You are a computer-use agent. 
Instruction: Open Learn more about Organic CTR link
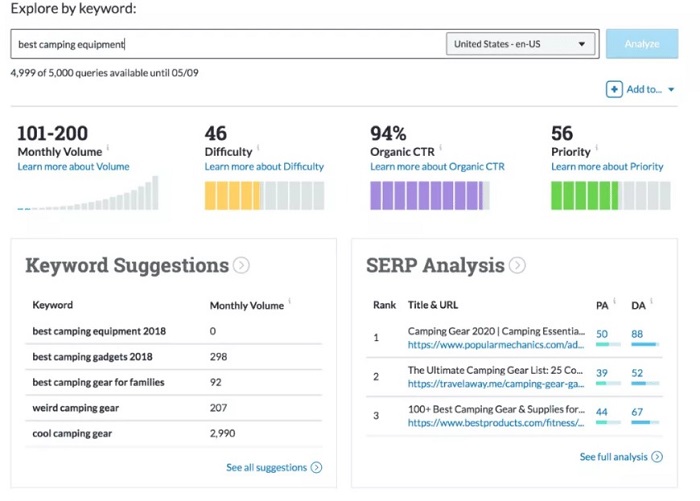point(435,167)
